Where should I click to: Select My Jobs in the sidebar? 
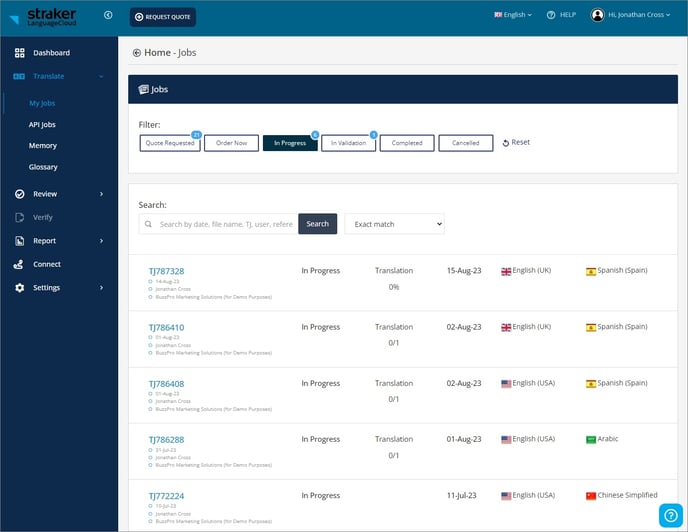[42, 103]
